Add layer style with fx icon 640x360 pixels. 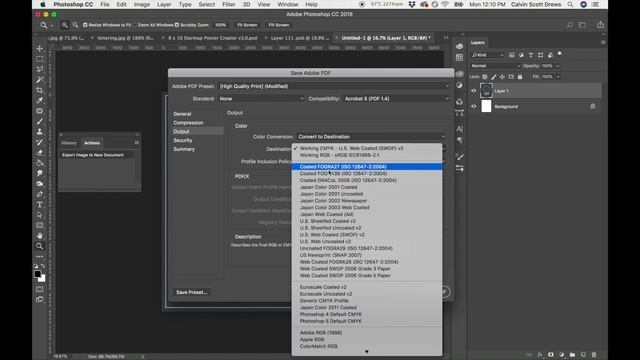coord(540,355)
